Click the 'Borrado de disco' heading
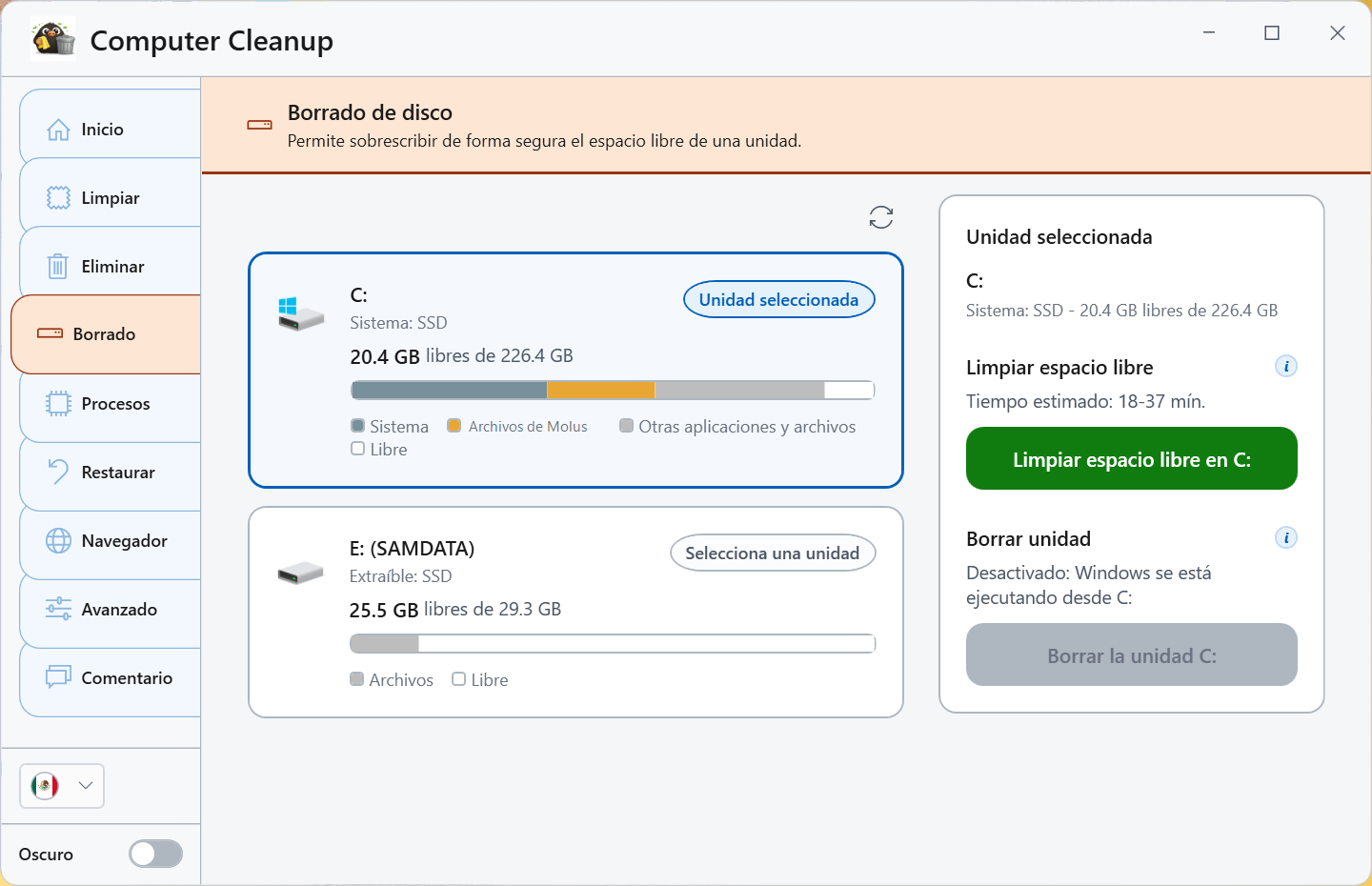This screenshot has width=1372, height=886. click(x=370, y=112)
